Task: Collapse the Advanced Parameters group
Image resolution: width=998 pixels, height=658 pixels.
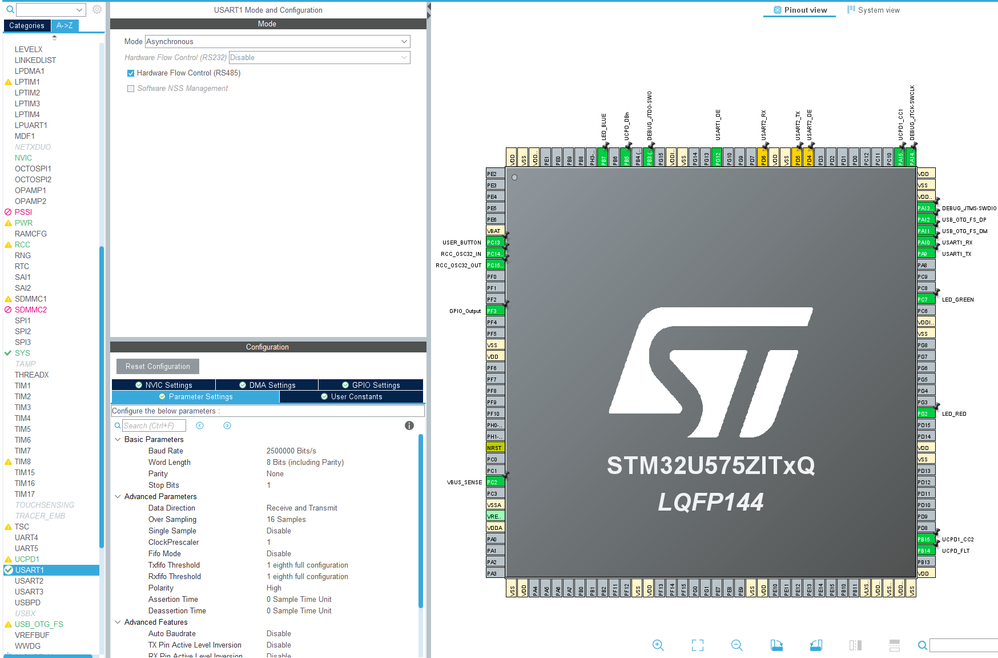Action: 118,497
